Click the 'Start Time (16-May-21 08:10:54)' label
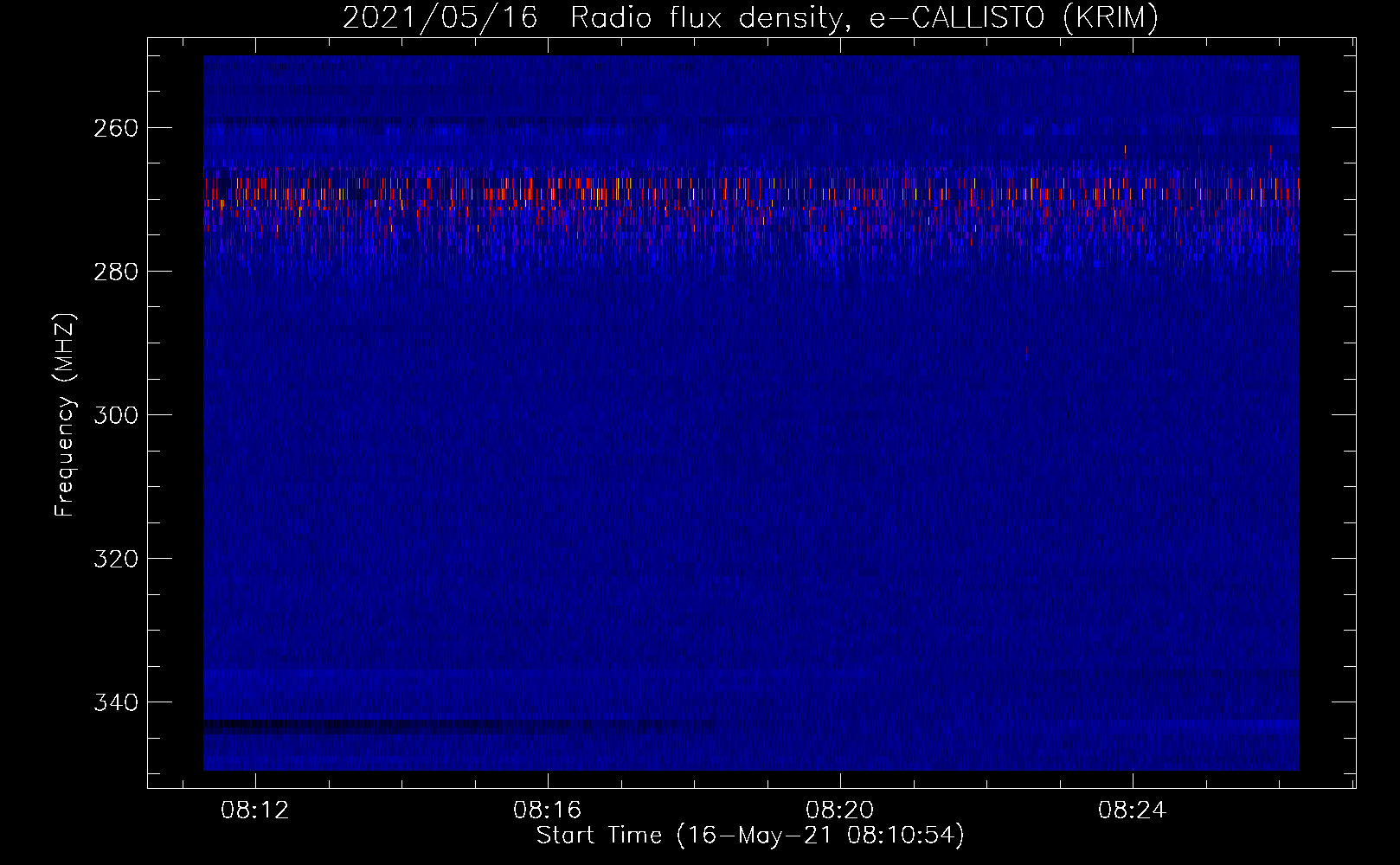The height and width of the screenshot is (865, 1400). click(x=750, y=836)
